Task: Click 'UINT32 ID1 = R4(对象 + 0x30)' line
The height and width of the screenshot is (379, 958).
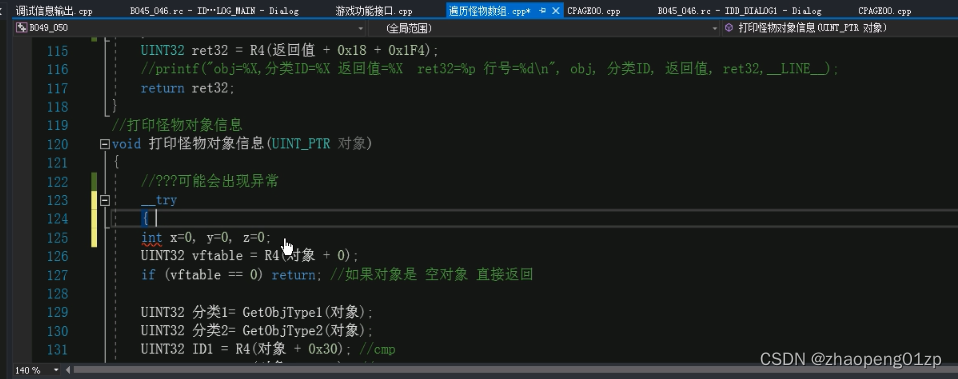Action: [246, 350]
